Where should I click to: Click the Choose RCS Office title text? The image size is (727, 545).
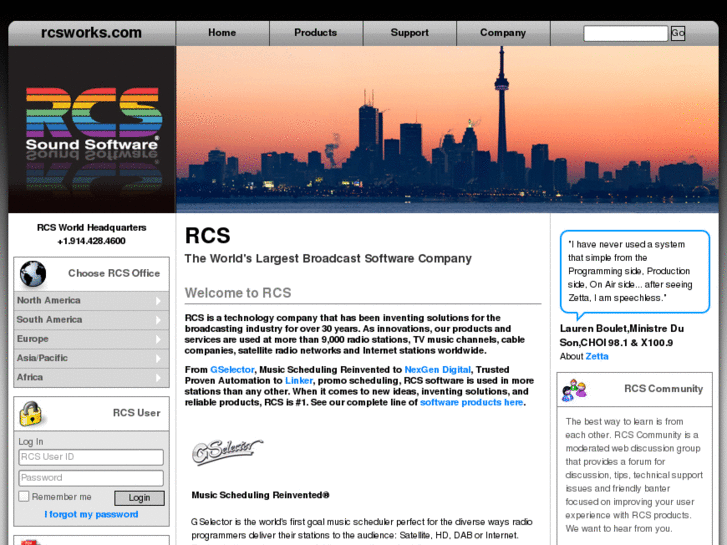[x=114, y=273]
